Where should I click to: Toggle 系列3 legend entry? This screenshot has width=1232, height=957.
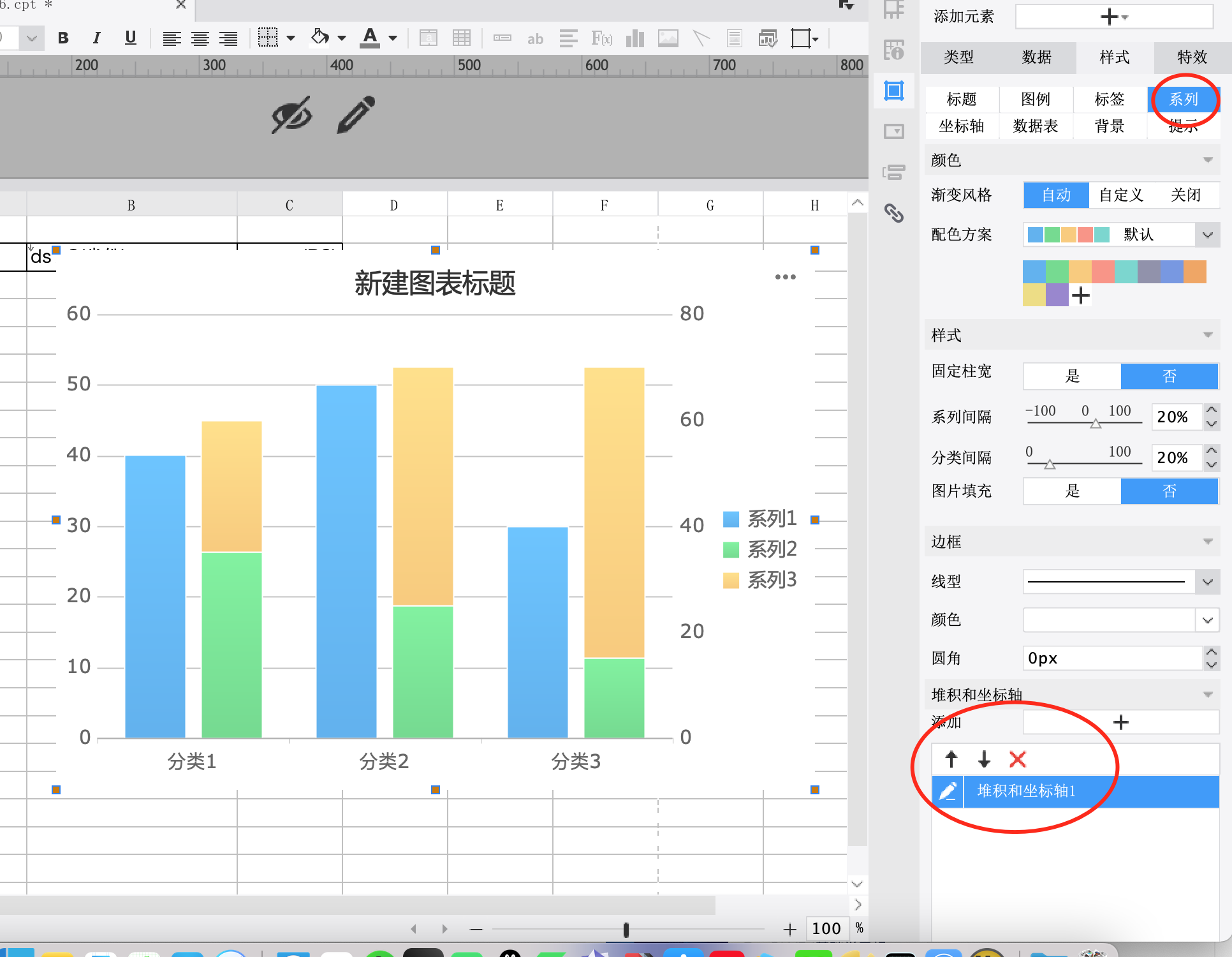coord(760,580)
